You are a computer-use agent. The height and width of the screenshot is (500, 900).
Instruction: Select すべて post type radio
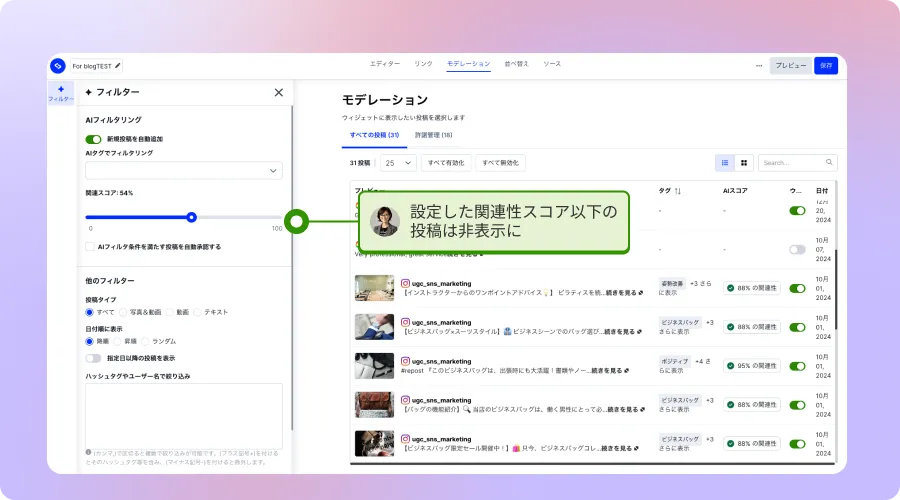89,312
